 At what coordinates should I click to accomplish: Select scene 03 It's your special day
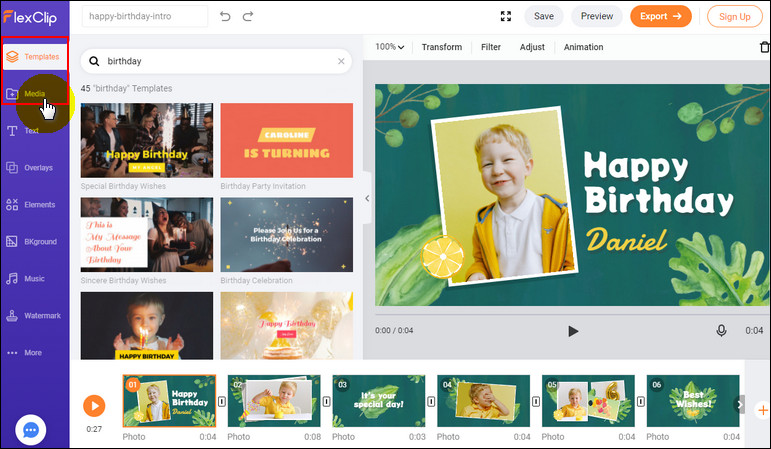(x=379, y=401)
